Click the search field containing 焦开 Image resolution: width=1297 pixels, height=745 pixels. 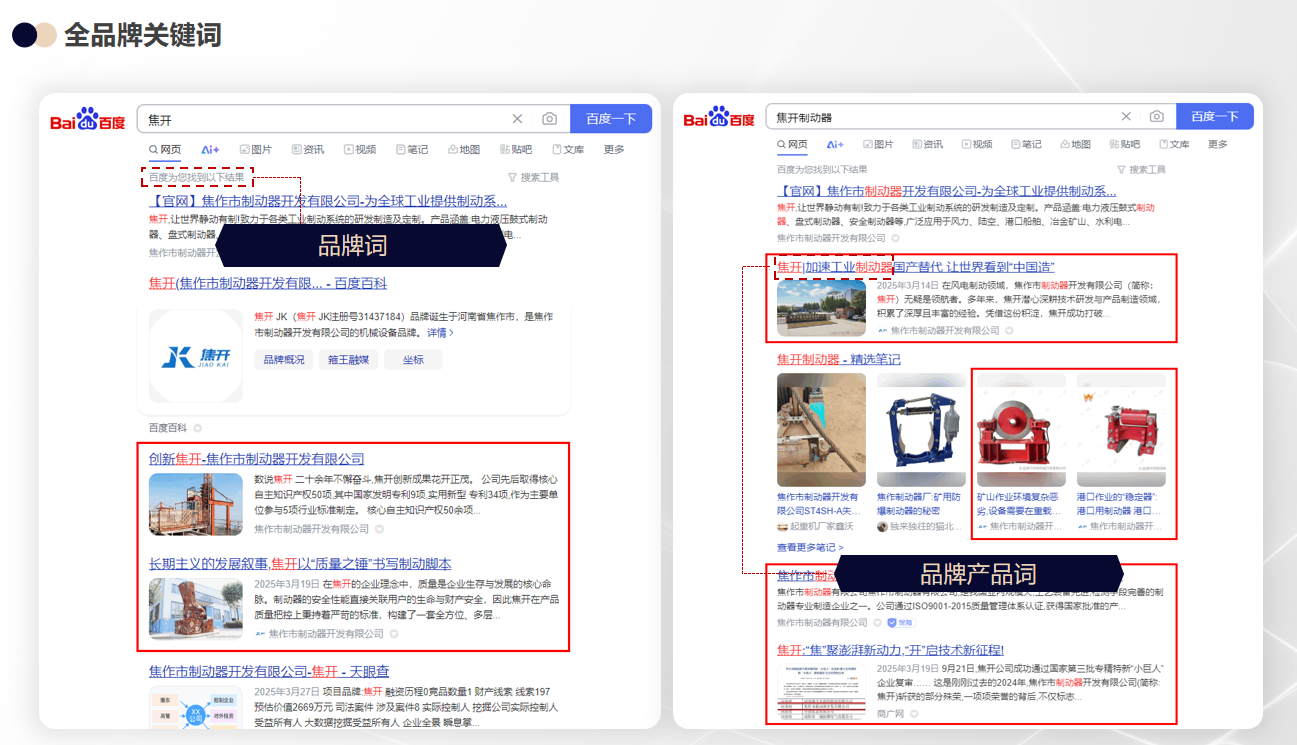[353, 119]
